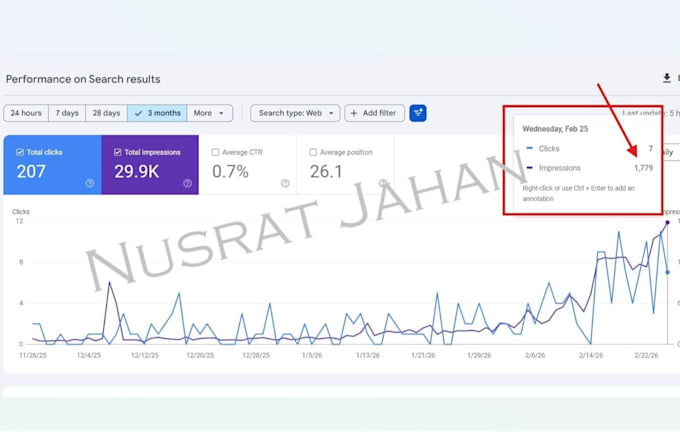The image size is (680, 432).
Task: Click the Add filter button
Action: pyautogui.click(x=375, y=113)
